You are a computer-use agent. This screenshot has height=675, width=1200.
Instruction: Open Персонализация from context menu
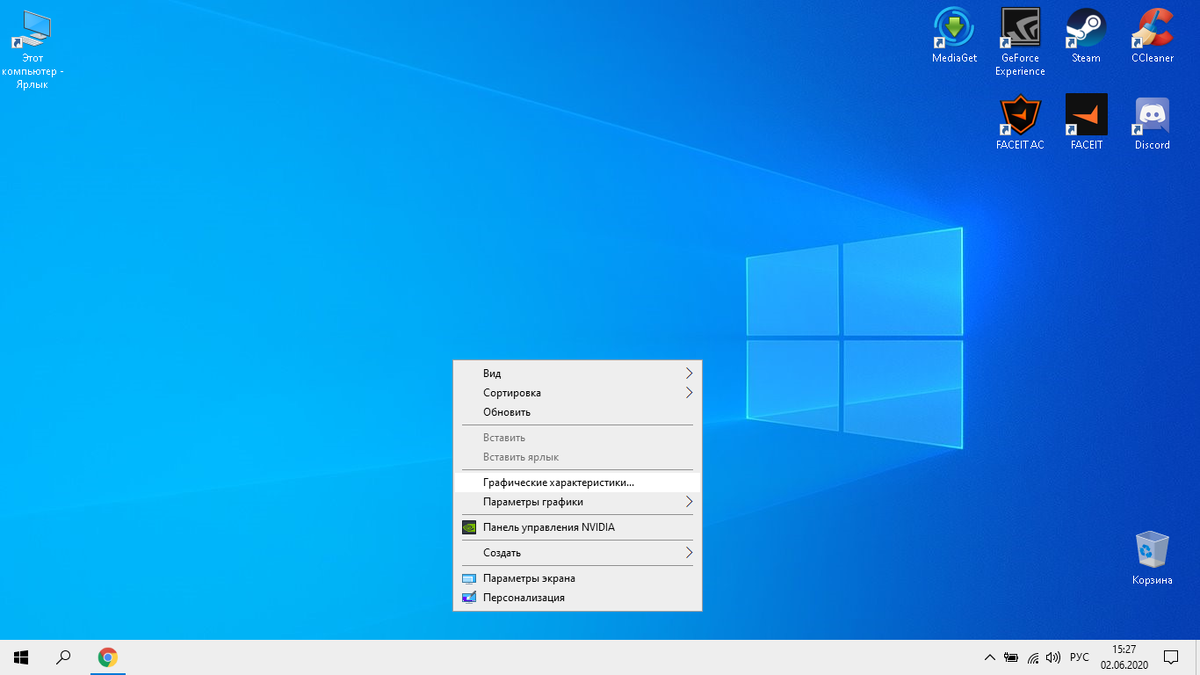[x=577, y=598]
